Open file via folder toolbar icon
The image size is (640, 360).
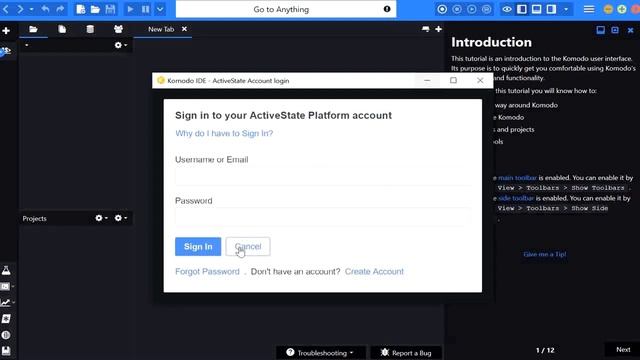tap(95, 9)
